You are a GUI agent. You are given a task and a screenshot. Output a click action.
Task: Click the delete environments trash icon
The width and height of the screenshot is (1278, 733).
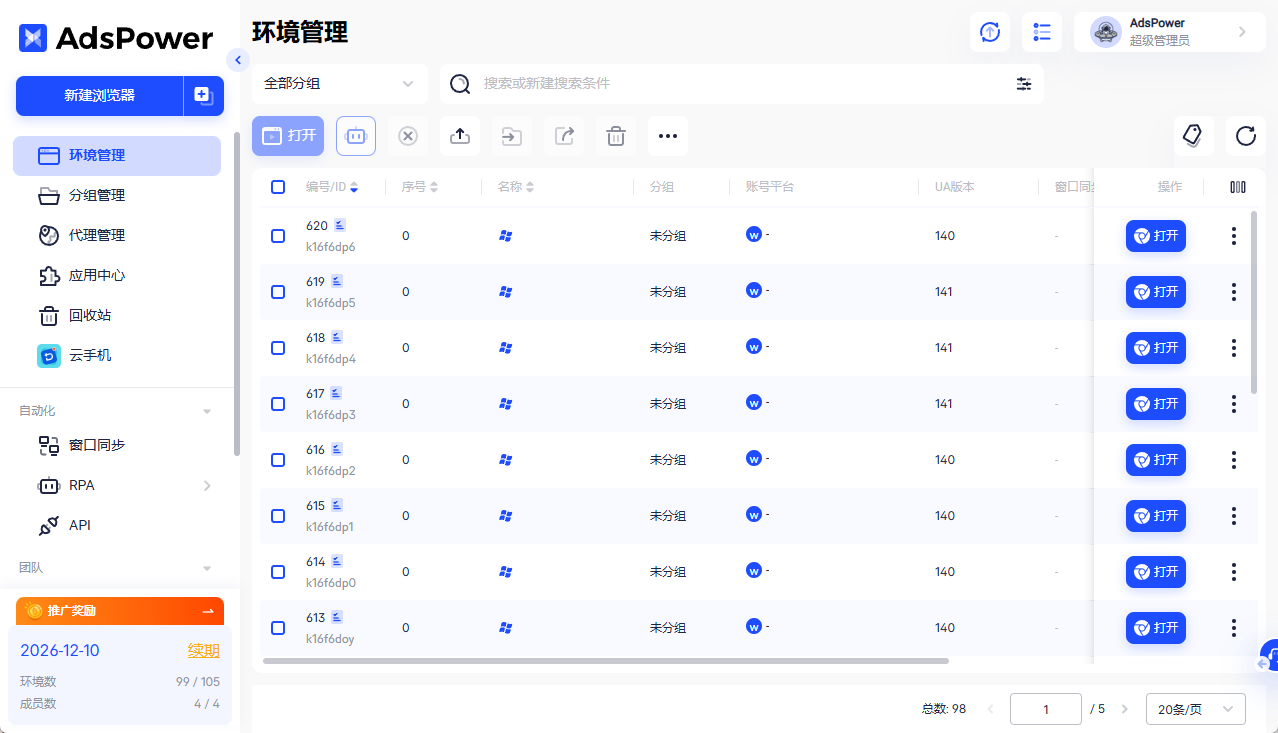tap(615, 135)
